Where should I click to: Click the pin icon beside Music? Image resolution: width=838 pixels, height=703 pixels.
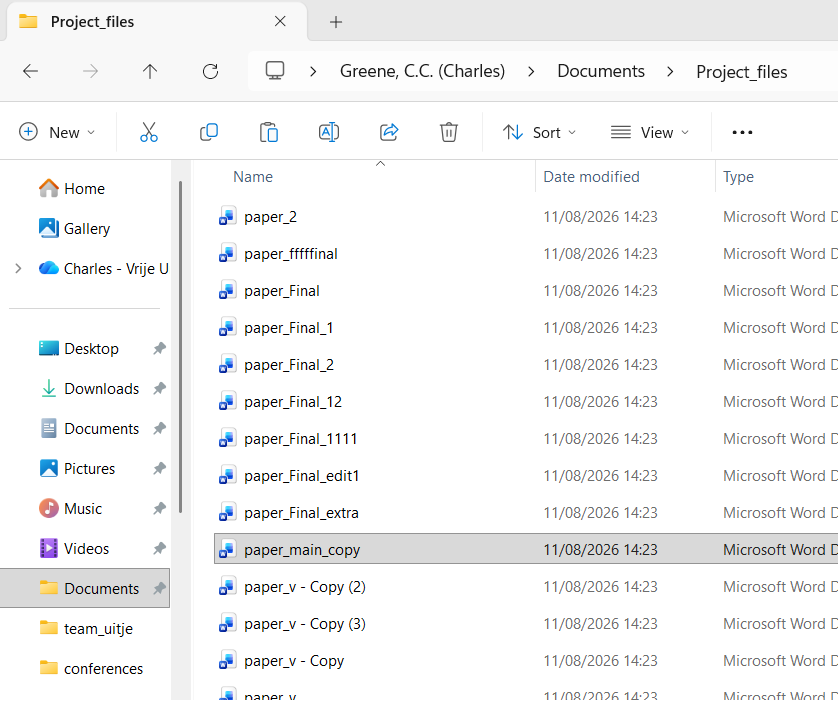[159, 509]
